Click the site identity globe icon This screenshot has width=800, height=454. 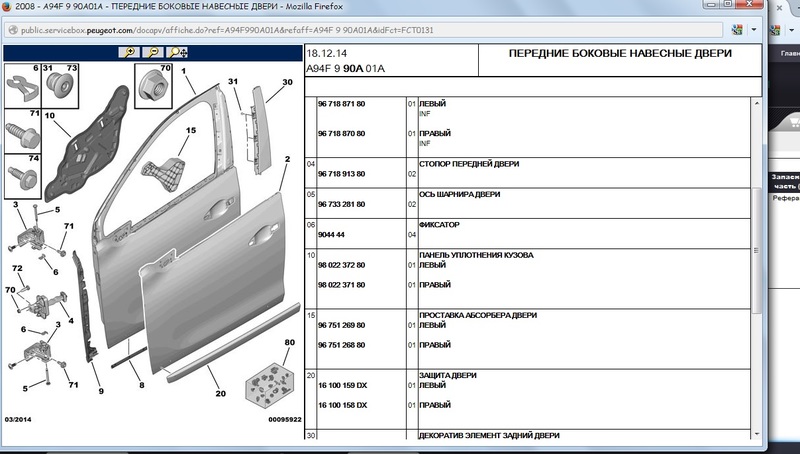tap(13, 30)
